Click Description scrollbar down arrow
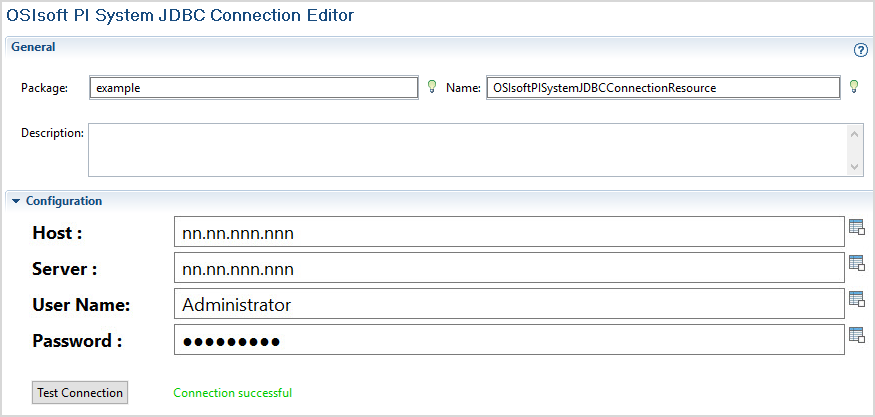The image size is (875, 417). [x=855, y=166]
